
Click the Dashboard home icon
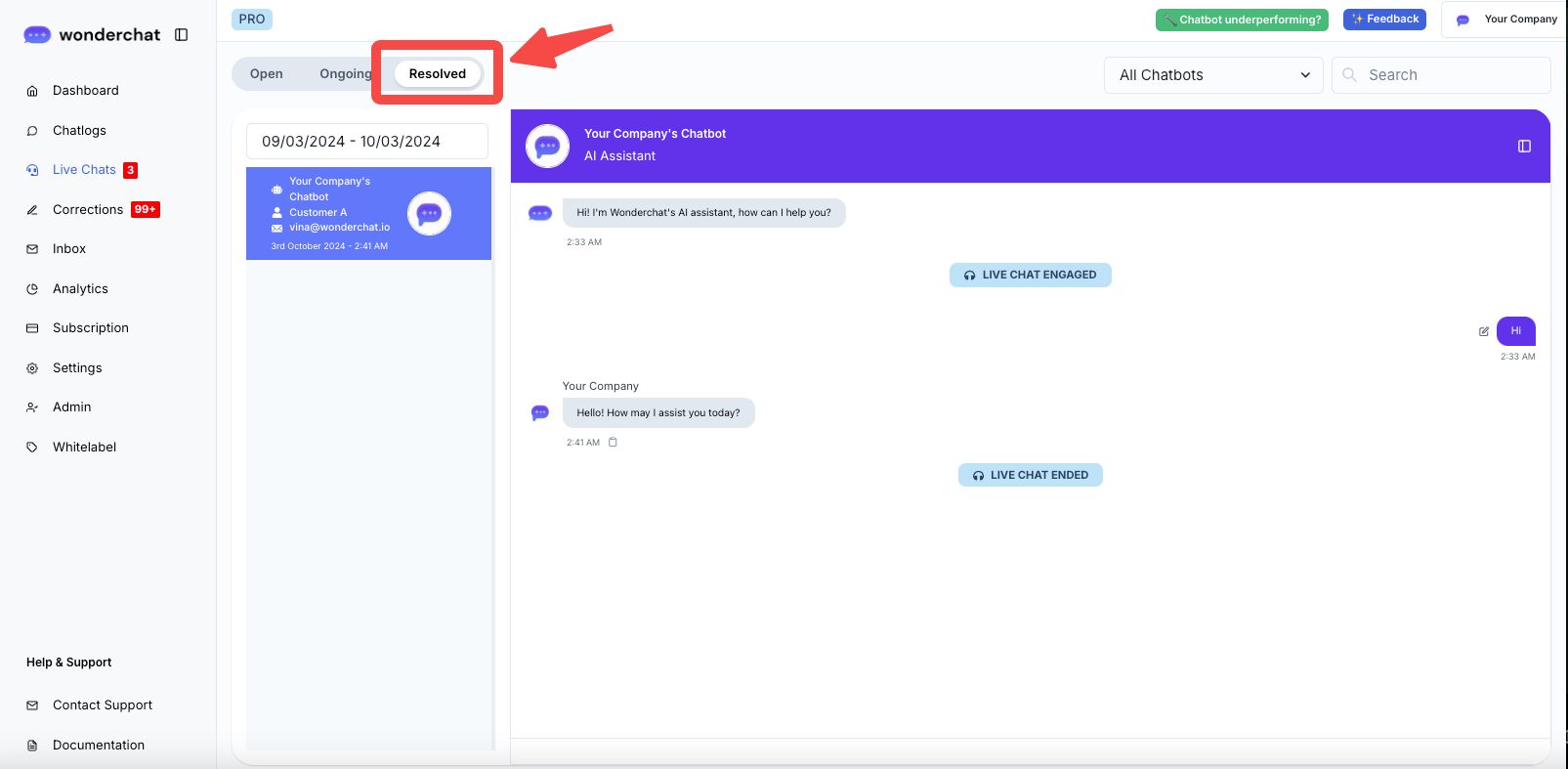pos(32,91)
